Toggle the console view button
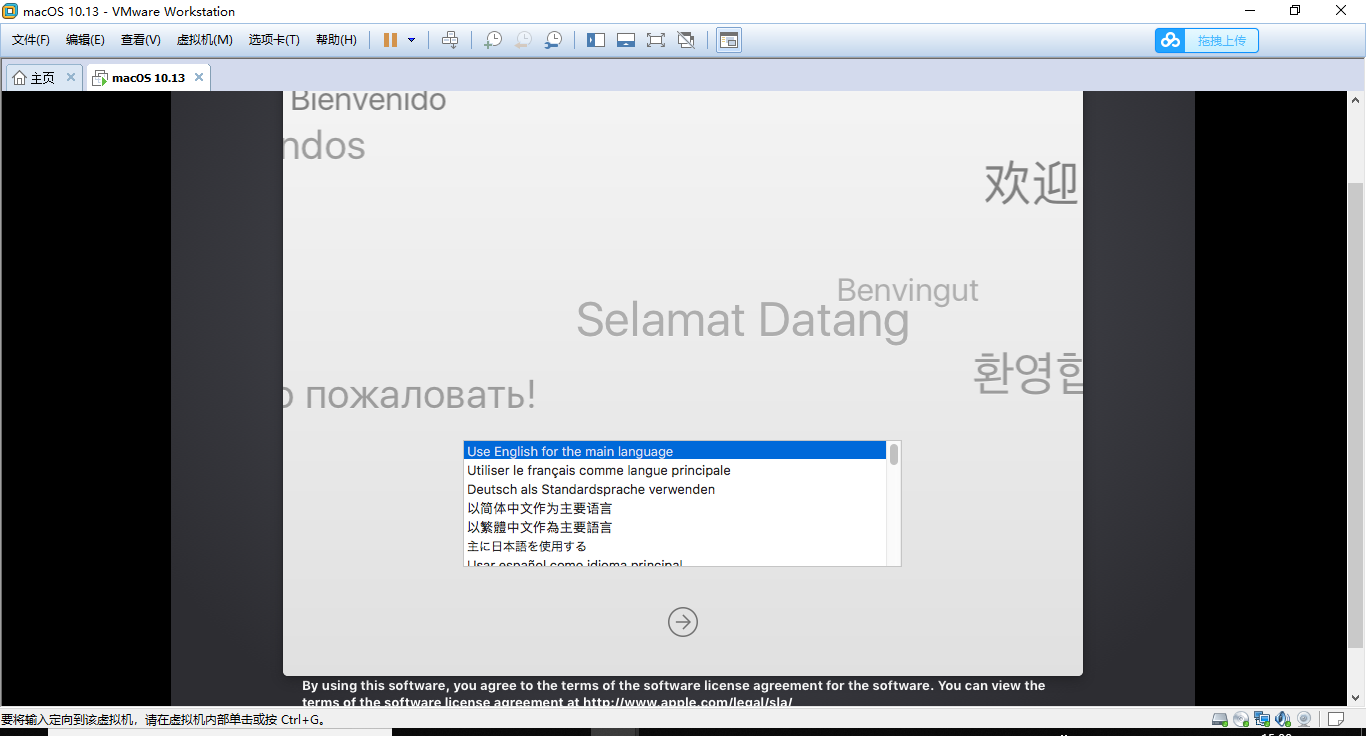1366x736 pixels. tap(729, 40)
